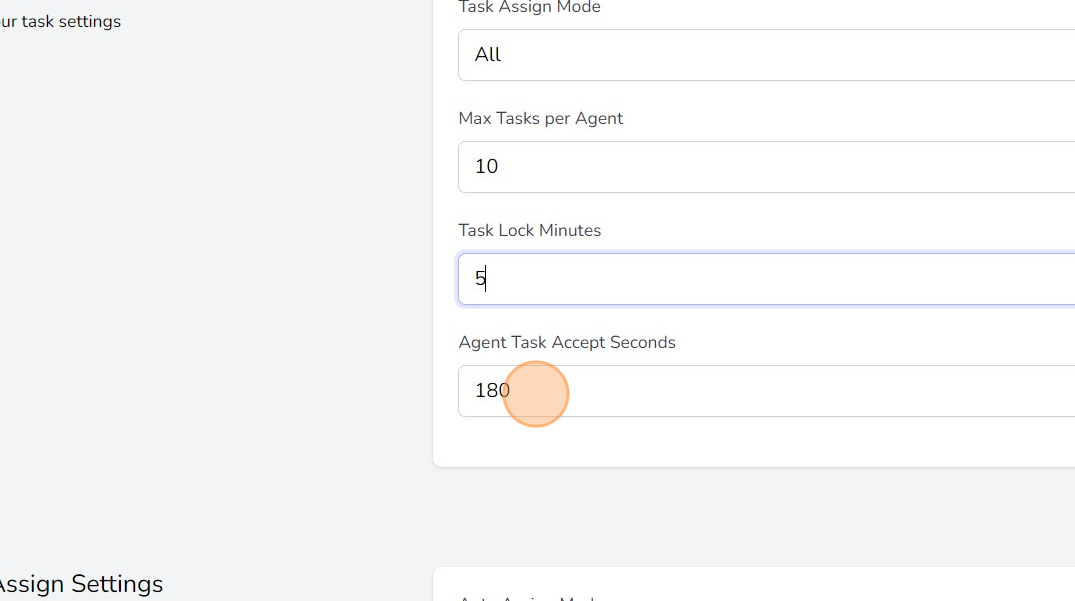Focus the Task Lock Minutes input
The image size is (1075, 601).
[x=765, y=279]
